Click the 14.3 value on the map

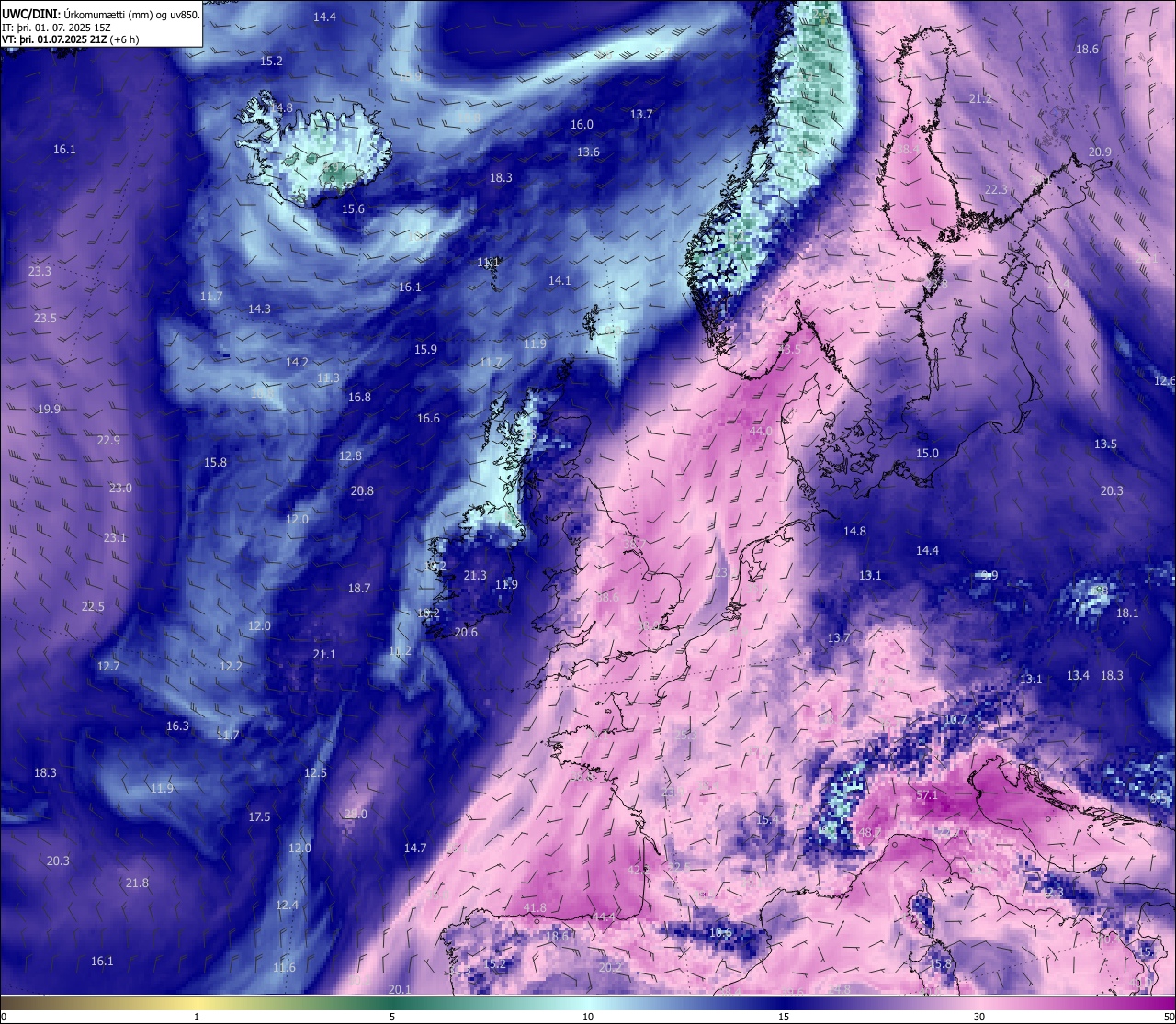coord(259,309)
